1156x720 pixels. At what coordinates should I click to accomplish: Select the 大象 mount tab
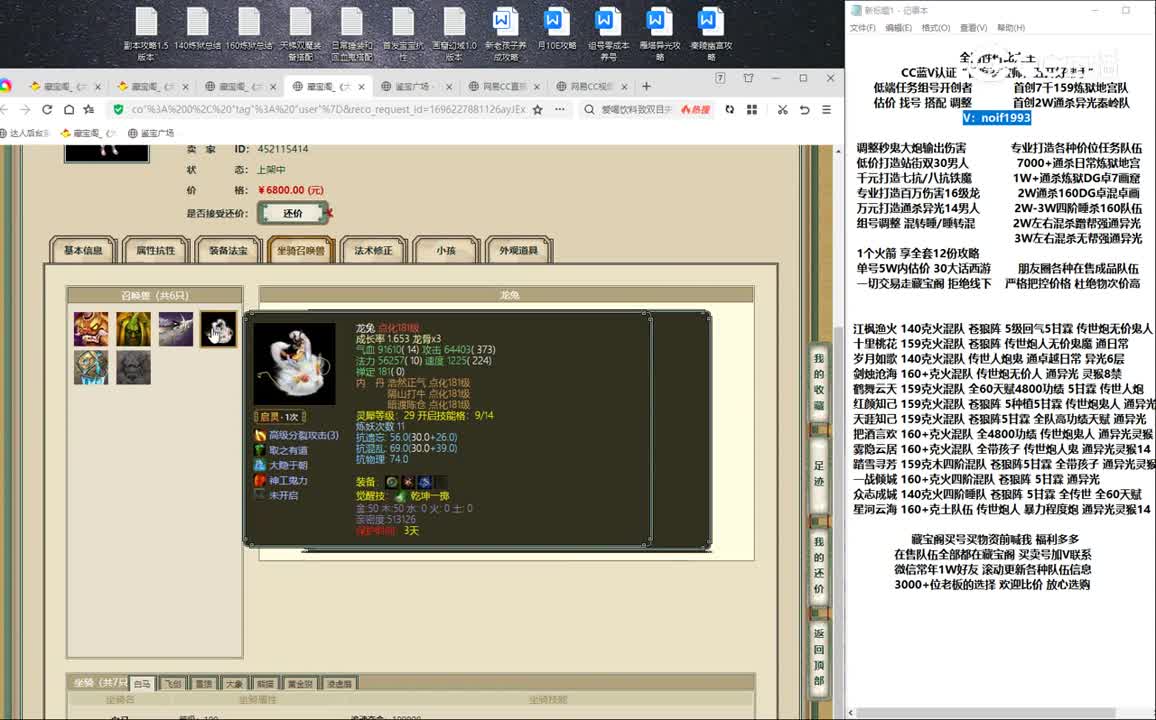coord(234,684)
